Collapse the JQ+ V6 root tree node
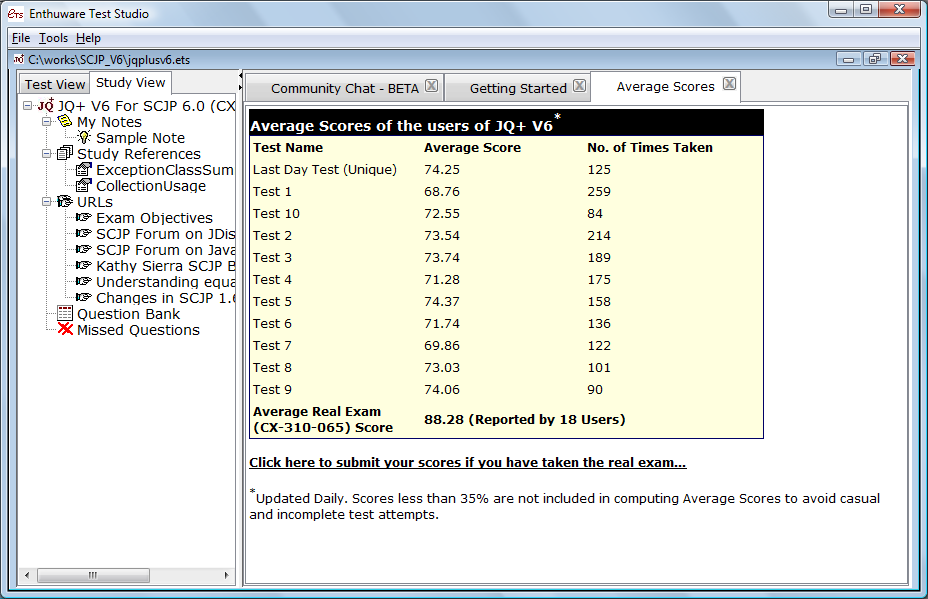Screen dimensions: 928x599 coord(27,105)
